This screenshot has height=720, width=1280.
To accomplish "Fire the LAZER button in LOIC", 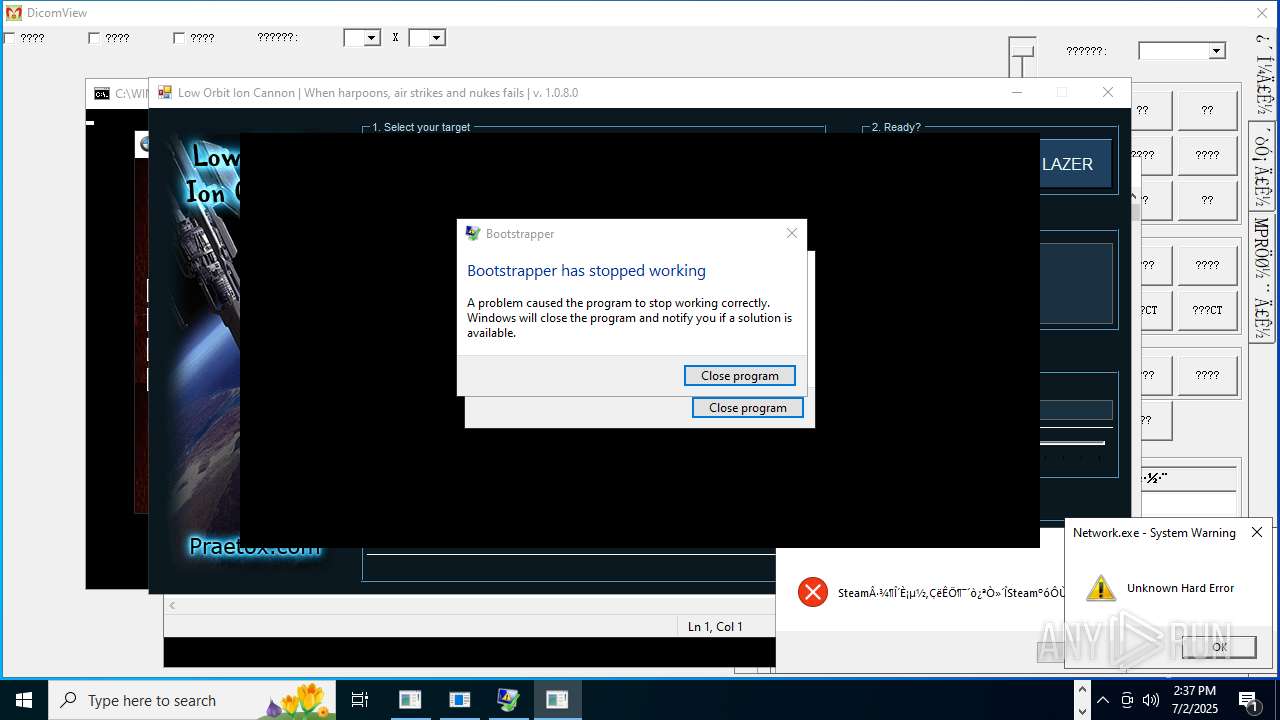I will coord(1075,164).
